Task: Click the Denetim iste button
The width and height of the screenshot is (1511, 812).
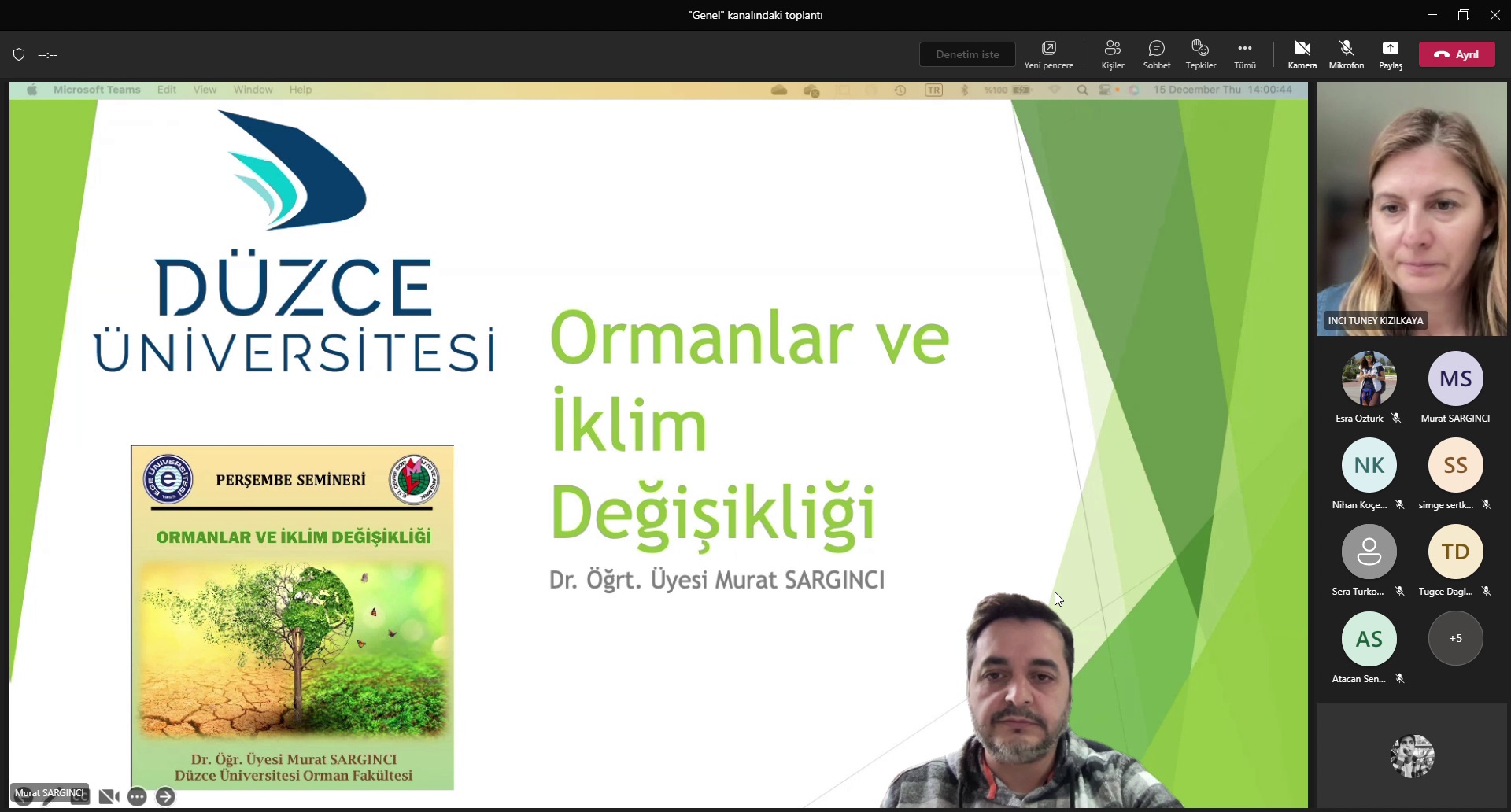Action: coord(967,54)
